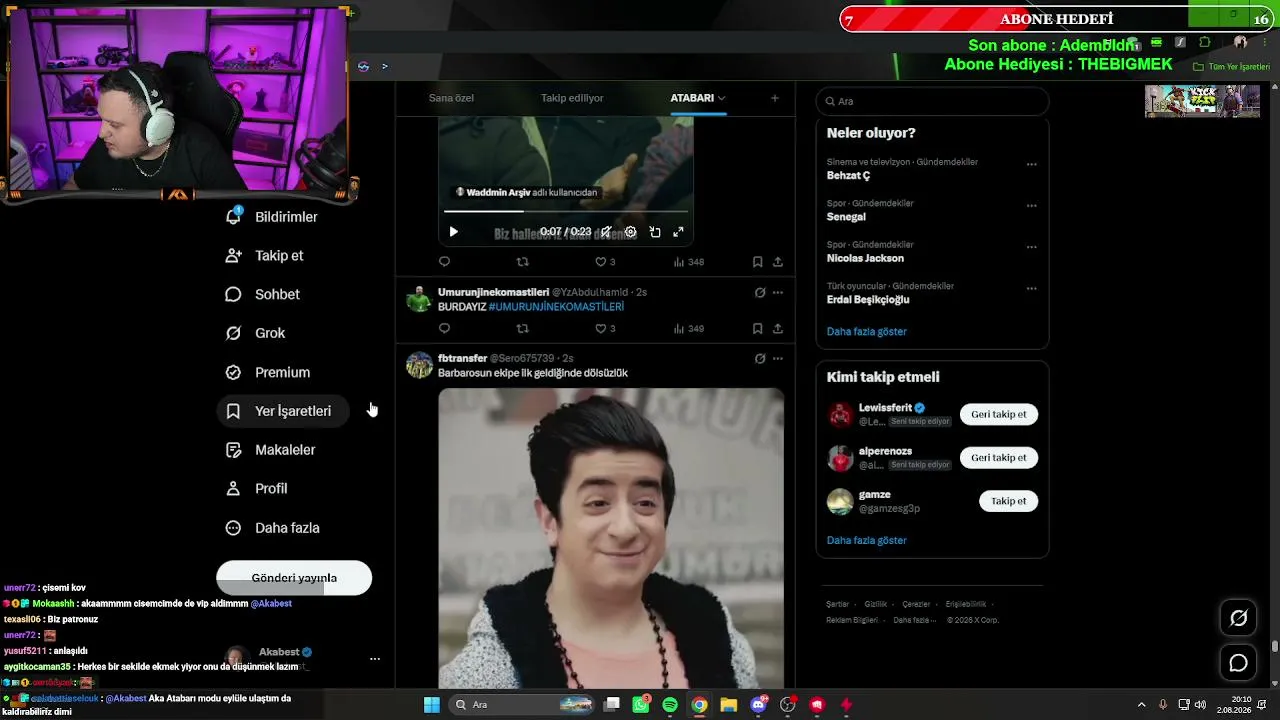
Task: Open more options for Senegal trend
Action: tap(1031, 206)
